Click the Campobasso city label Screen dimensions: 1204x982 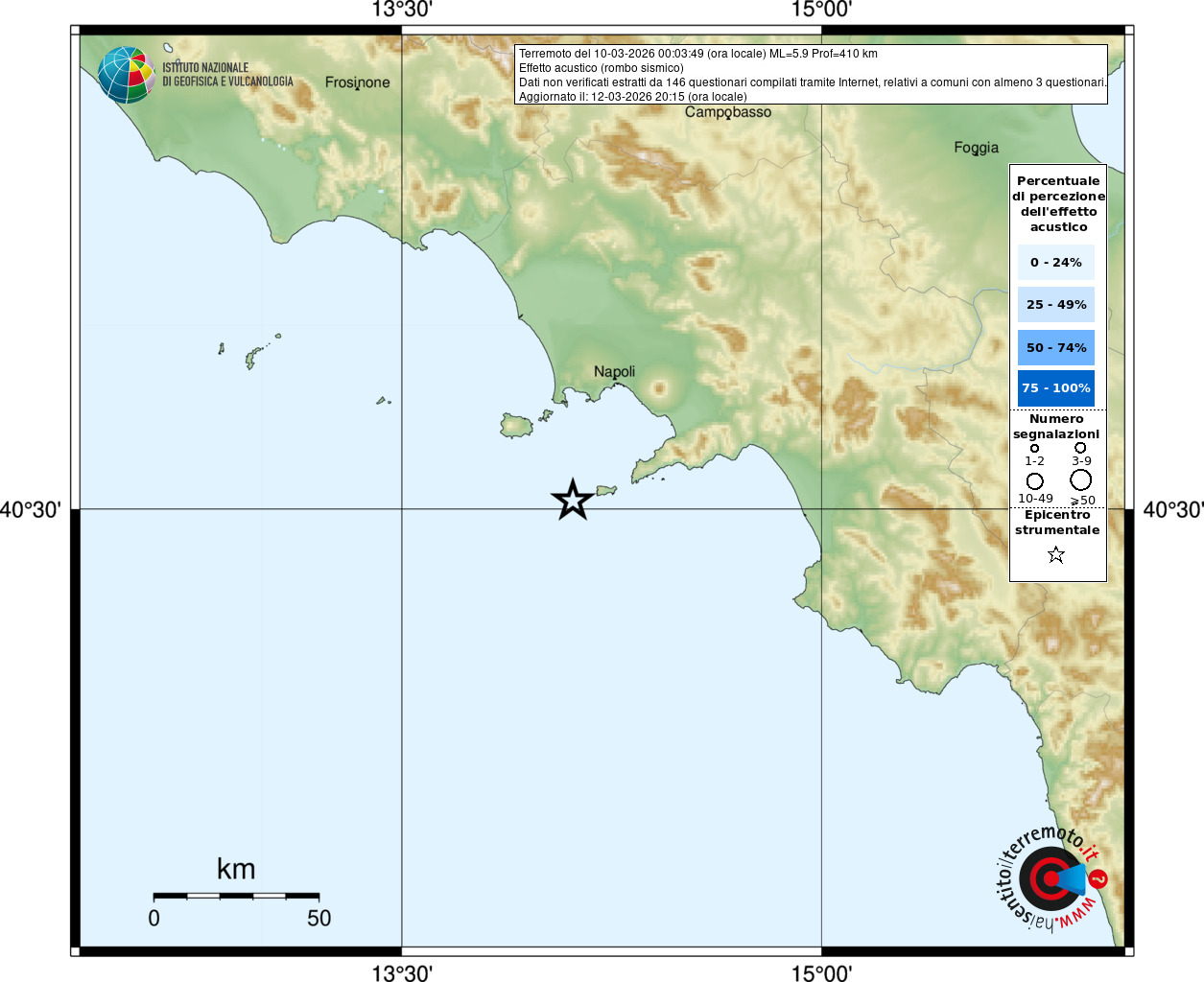pyautogui.click(x=728, y=112)
